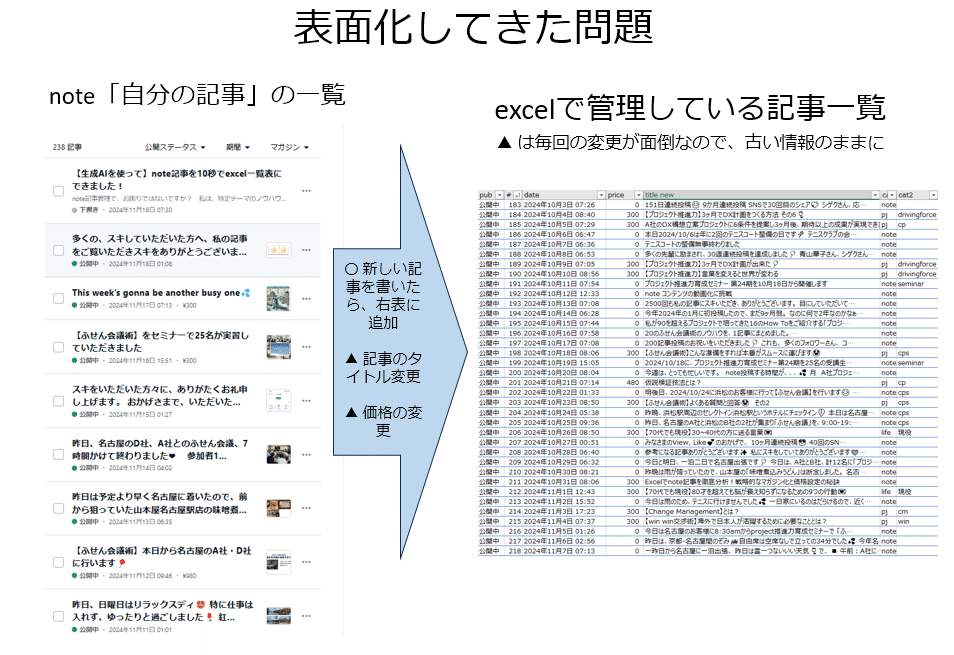Open more options for 日曜日はリラックスディ article
954x655 pixels.
pyautogui.click(x=306, y=615)
